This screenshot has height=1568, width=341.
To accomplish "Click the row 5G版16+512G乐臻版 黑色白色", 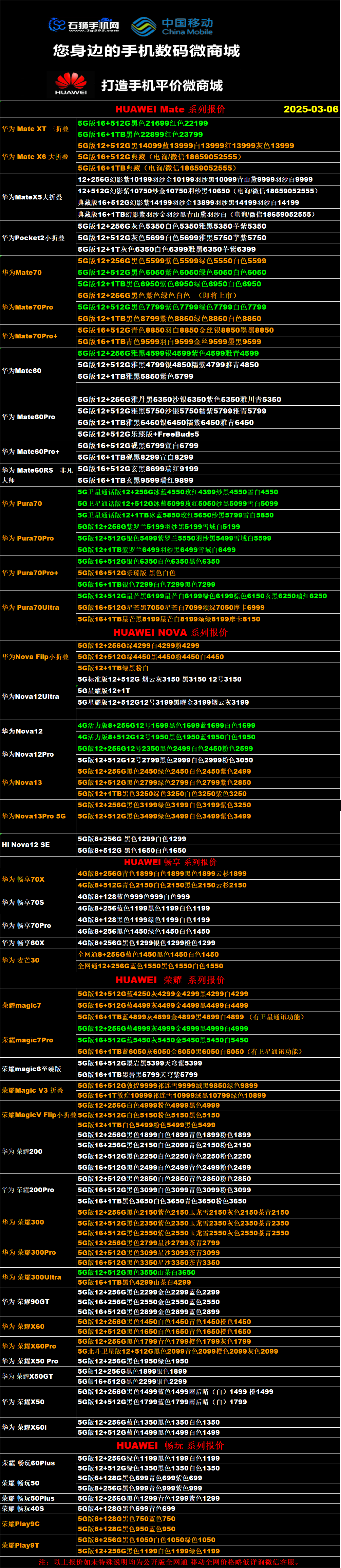I will [x=208, y=573].
